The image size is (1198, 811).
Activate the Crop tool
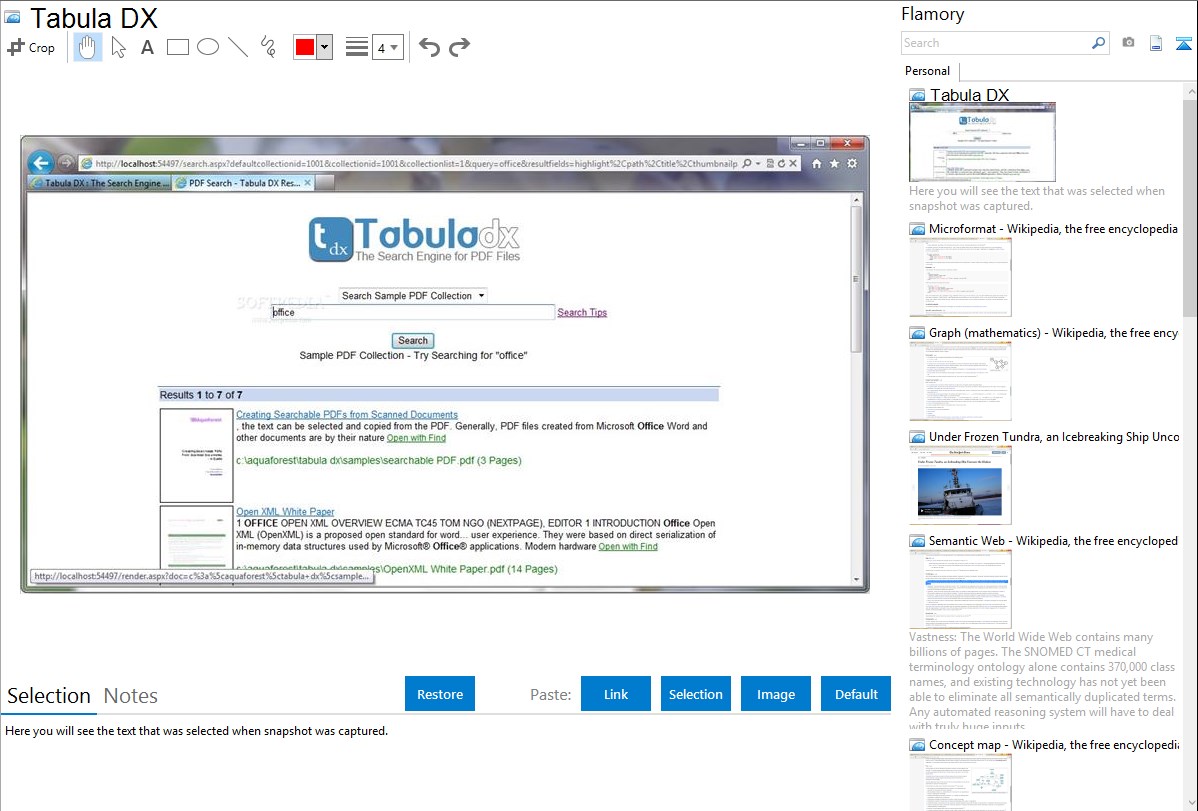(31, 47)
